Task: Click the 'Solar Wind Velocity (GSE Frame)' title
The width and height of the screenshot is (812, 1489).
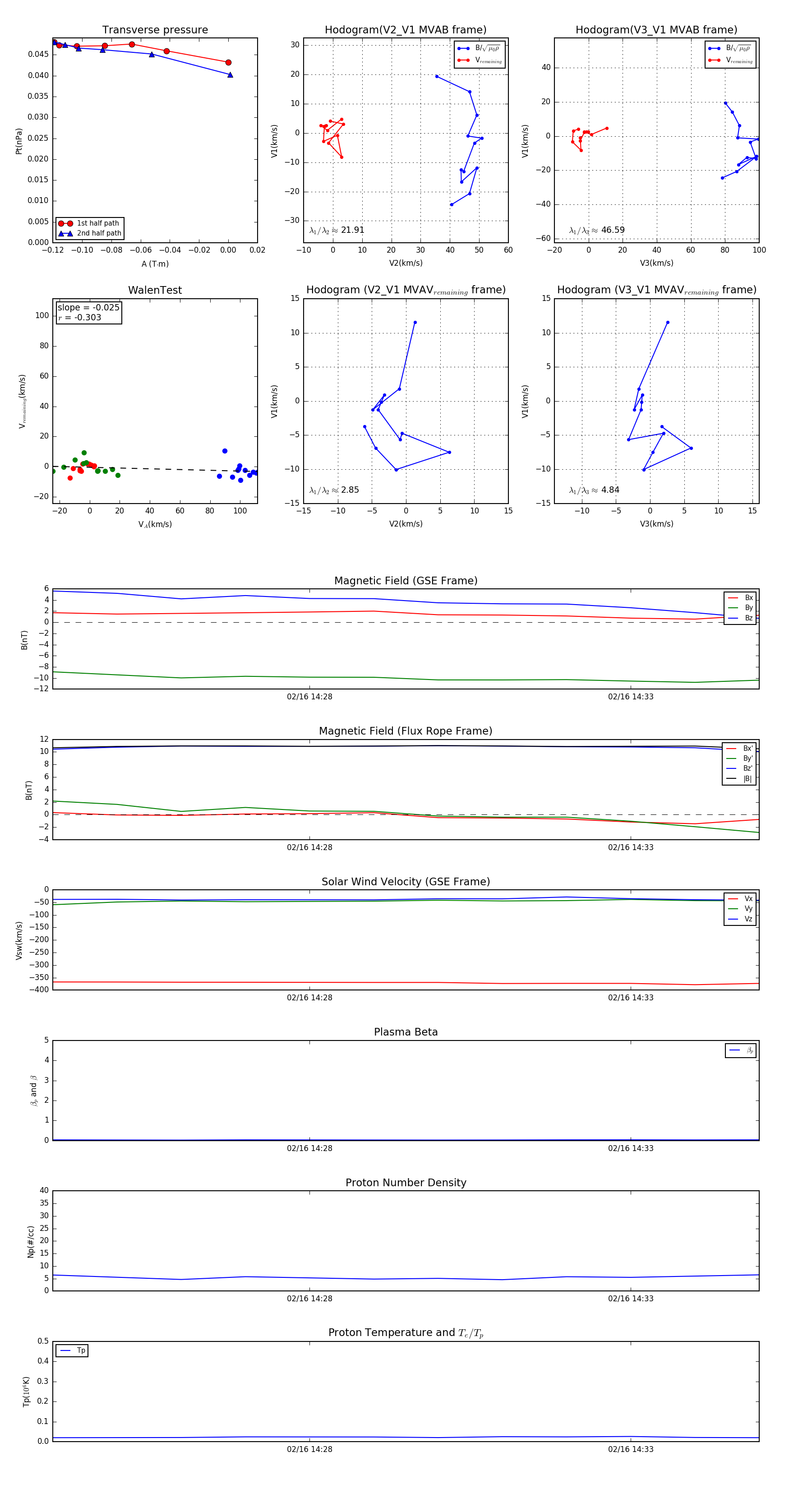Action: click(406, 882)
